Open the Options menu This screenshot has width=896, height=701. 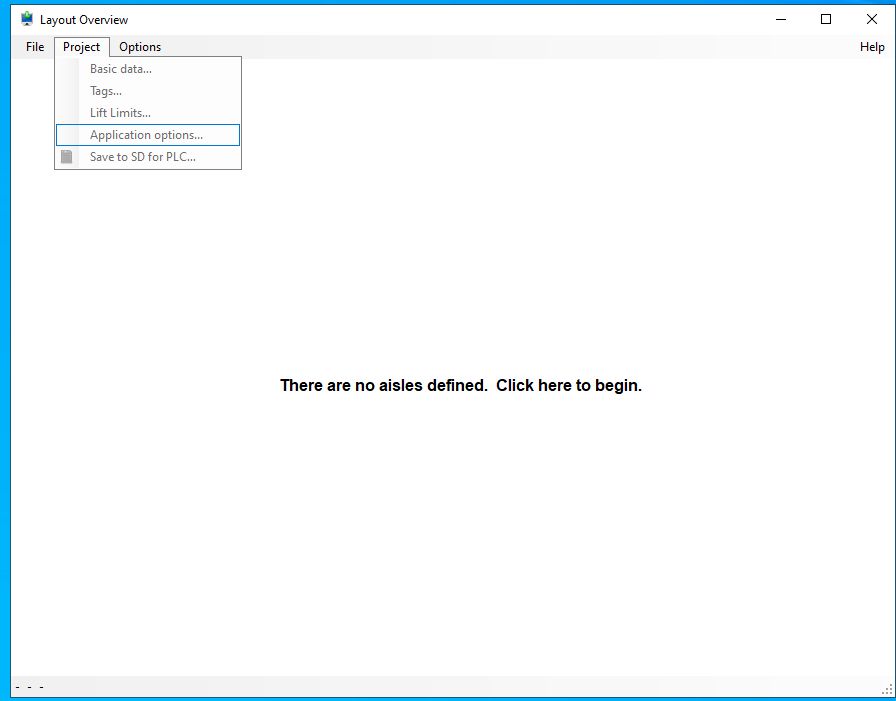(140, 47)
